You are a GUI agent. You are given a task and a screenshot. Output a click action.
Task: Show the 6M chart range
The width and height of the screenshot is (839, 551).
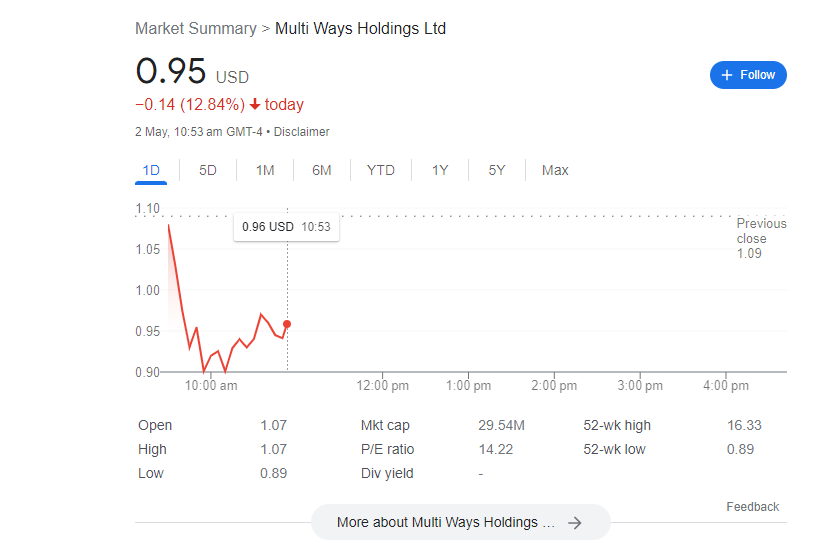[322, 171]
